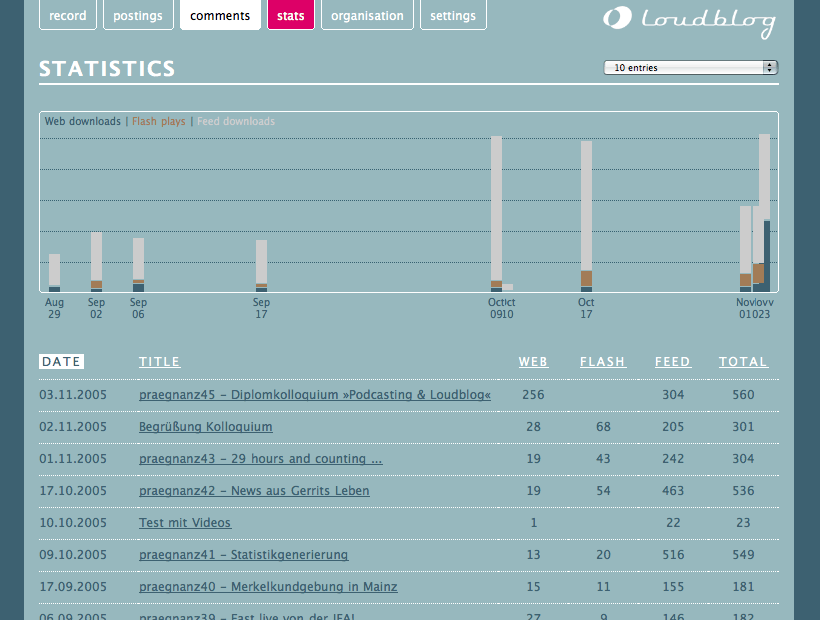Screen dimensions: 820x620
Task: Open the Begrüßung Kolloquium link
Action: pyautogui.click(x=206, y=427)
